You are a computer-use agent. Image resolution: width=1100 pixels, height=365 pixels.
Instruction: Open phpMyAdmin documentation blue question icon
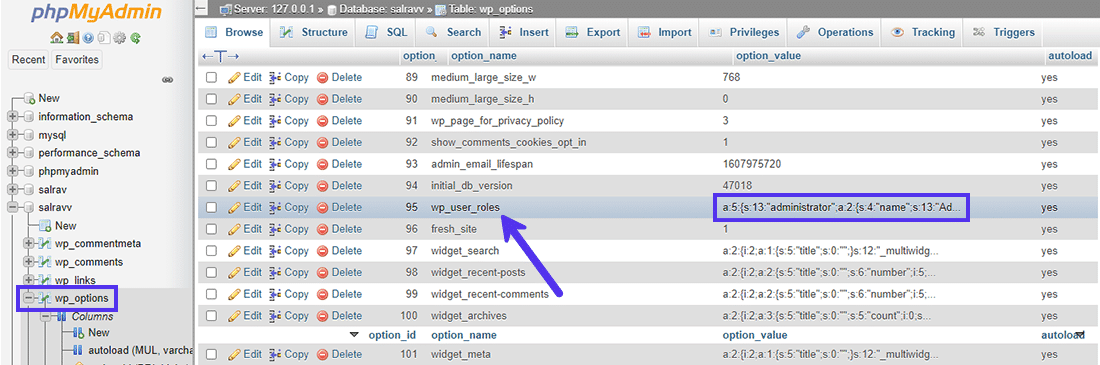[x=89, y=38]
